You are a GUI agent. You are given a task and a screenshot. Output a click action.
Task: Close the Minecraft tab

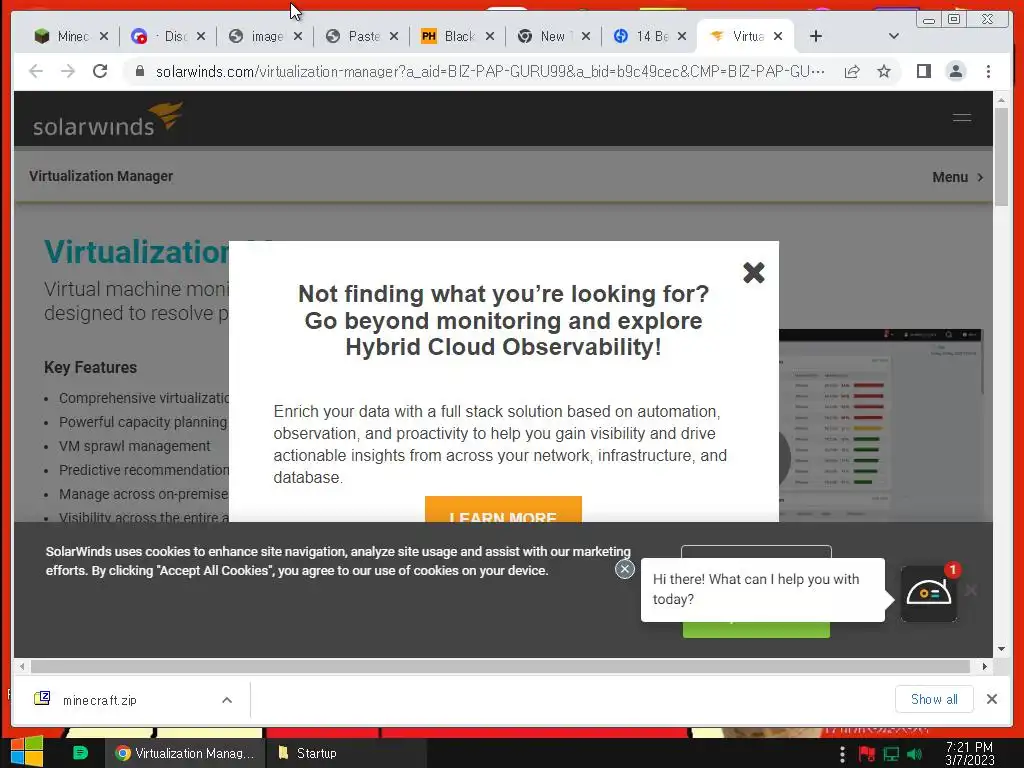(104, 37)
